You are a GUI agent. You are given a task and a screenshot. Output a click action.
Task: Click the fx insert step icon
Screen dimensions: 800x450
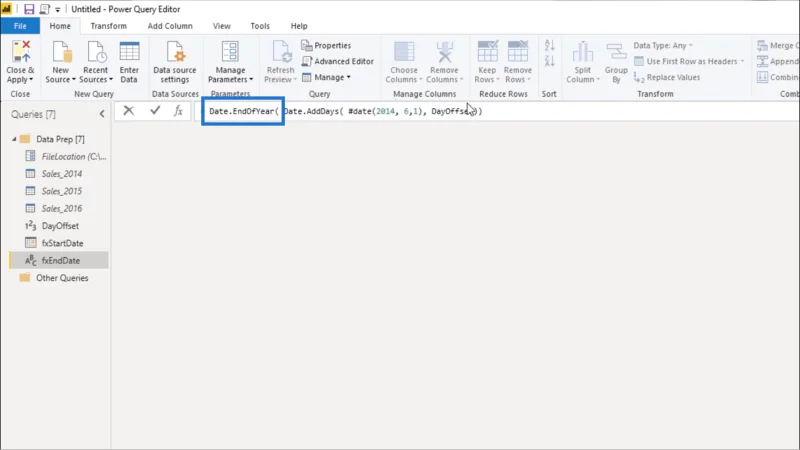pos(178,111)
